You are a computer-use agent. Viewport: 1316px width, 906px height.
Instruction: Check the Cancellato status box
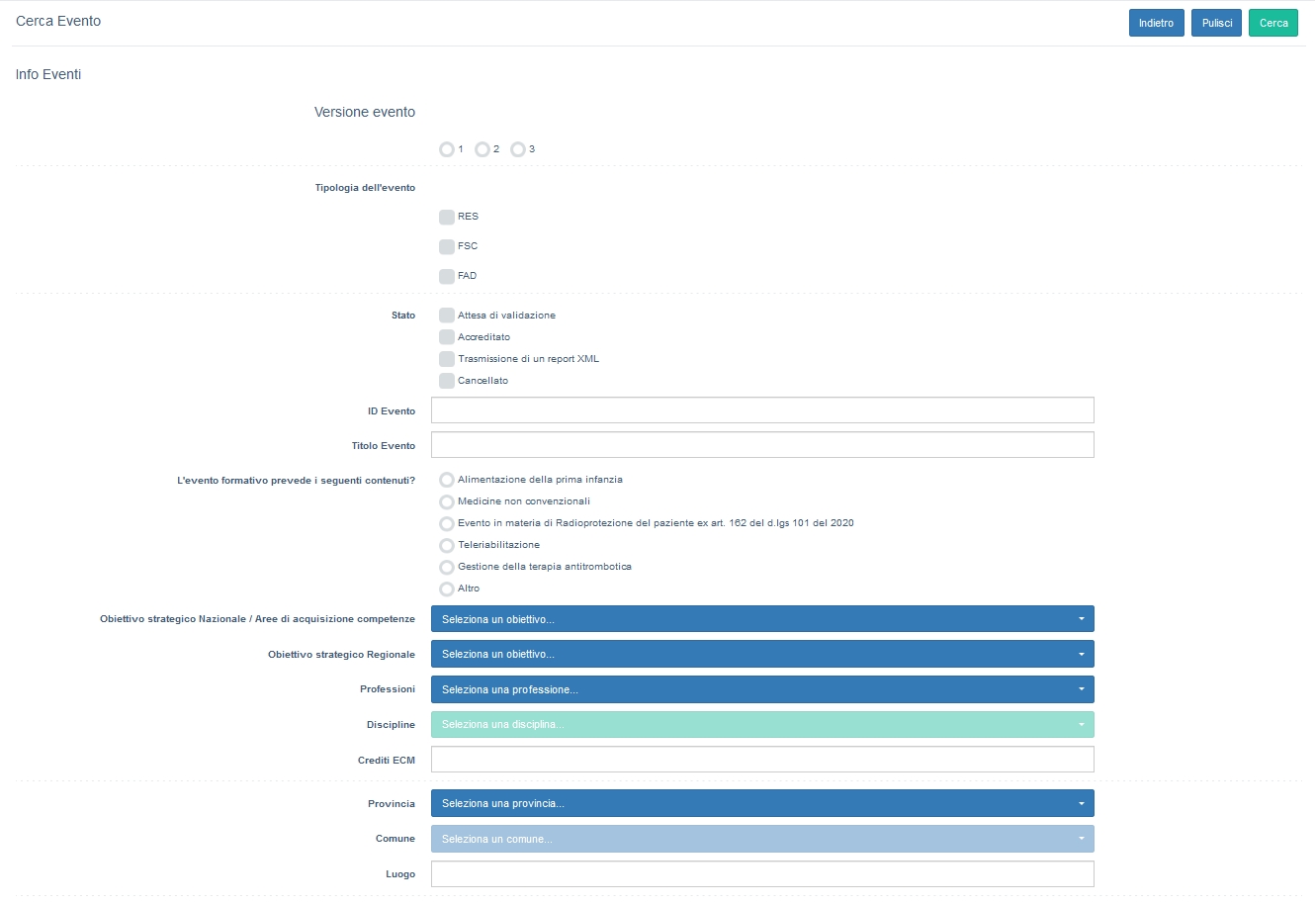tap(447, 381)
